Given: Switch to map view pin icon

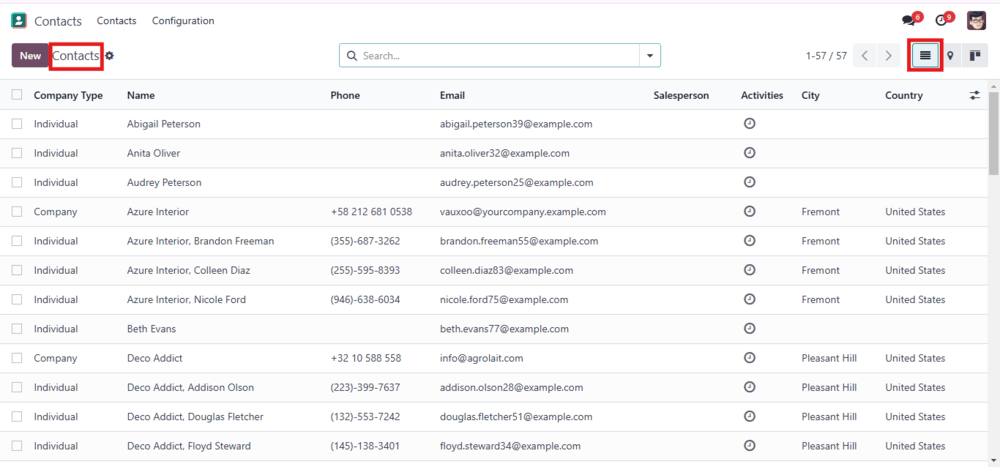Looking at the screenshot, I should pyautogui.click(x=950, y=56).
